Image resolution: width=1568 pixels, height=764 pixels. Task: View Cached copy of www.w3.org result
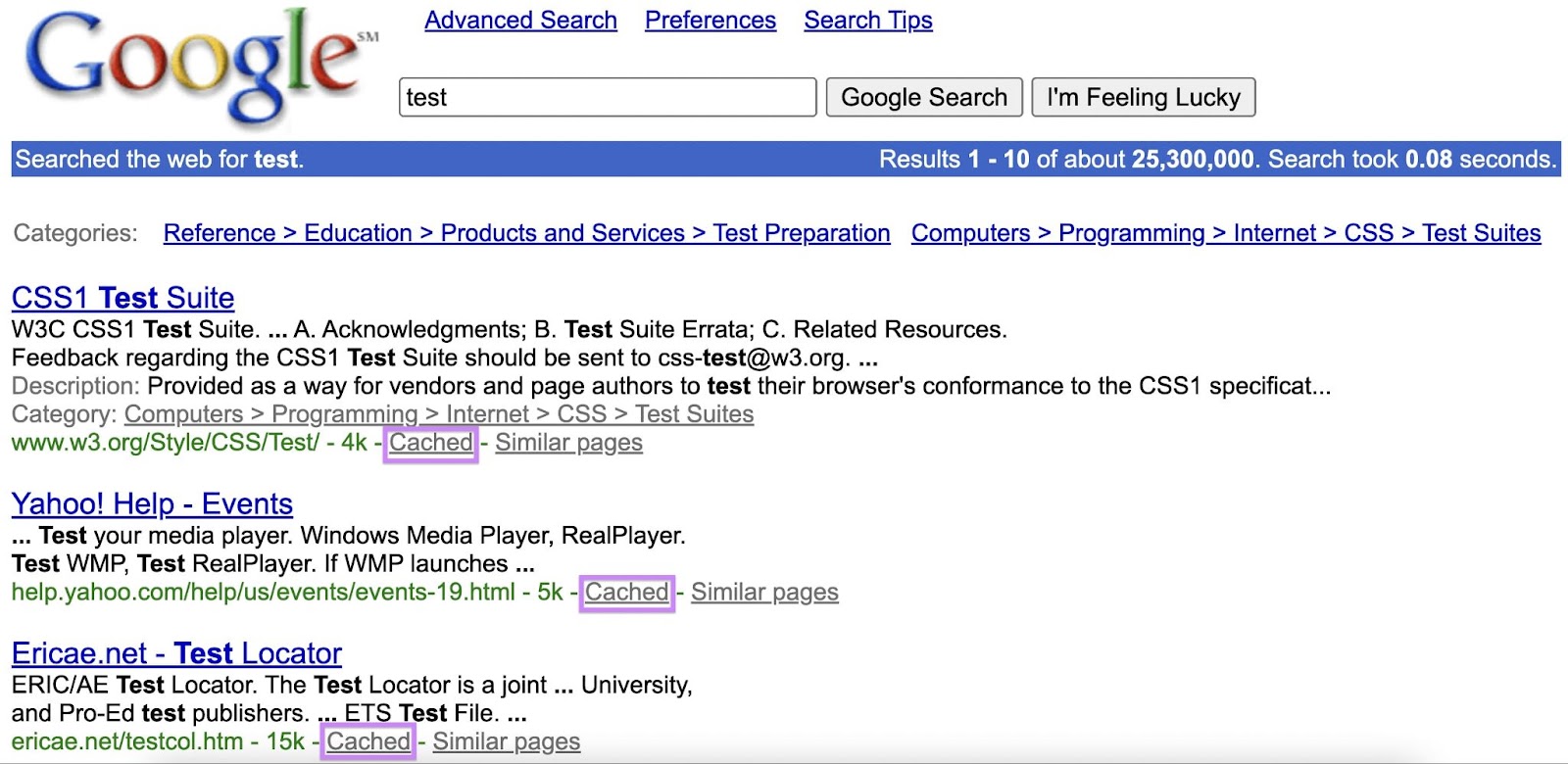(x=430, y=443)
